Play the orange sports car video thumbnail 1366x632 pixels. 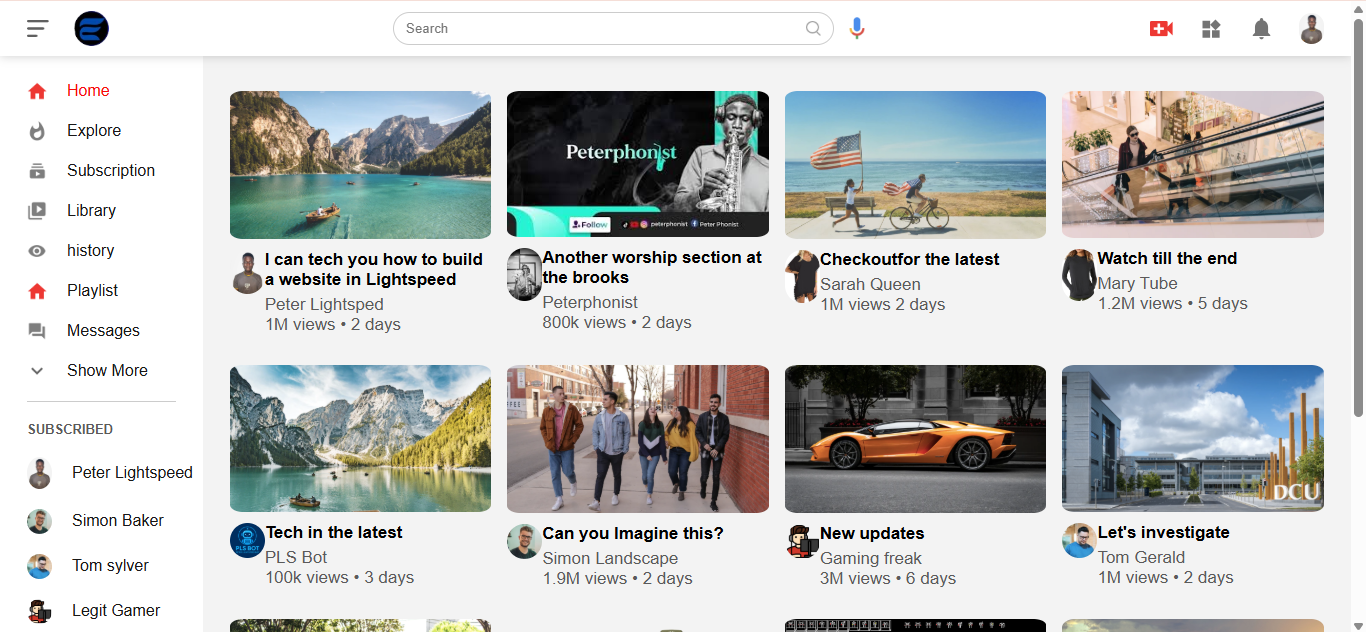point(915,438)
